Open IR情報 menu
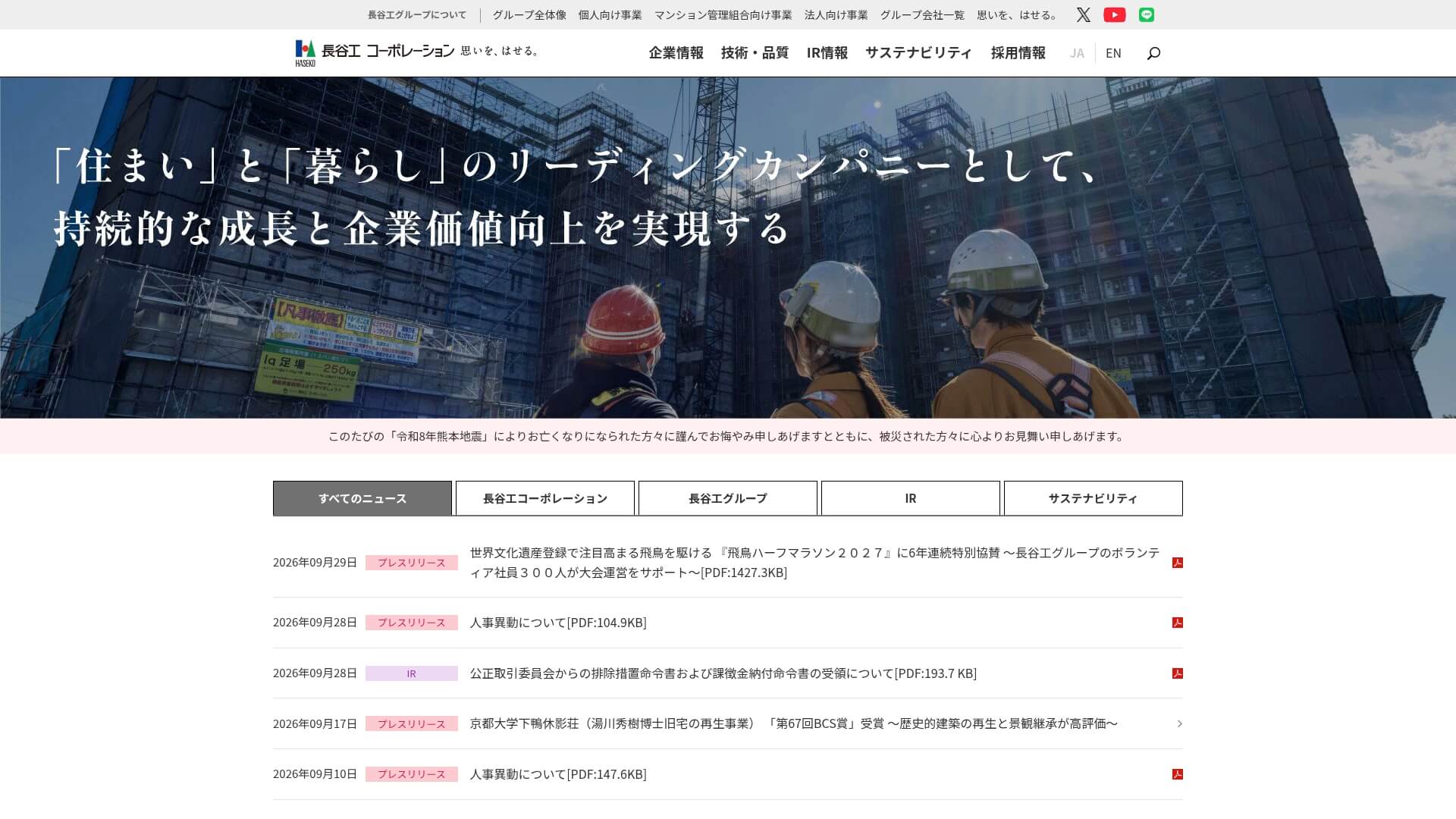The width and height of the screenshot is (1456, 819). pos(827,52)
